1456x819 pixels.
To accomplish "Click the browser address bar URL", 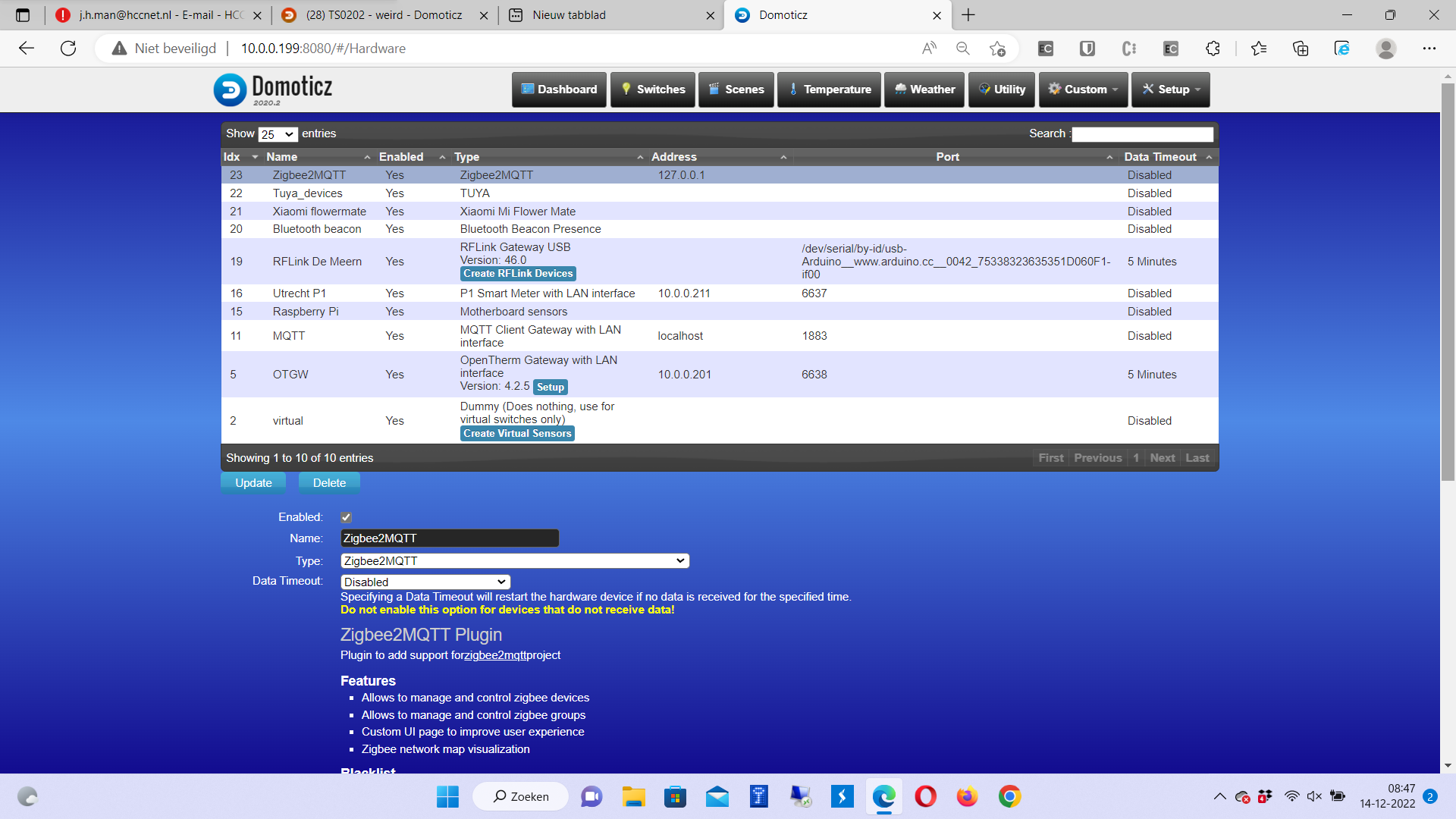I will 323,49.
